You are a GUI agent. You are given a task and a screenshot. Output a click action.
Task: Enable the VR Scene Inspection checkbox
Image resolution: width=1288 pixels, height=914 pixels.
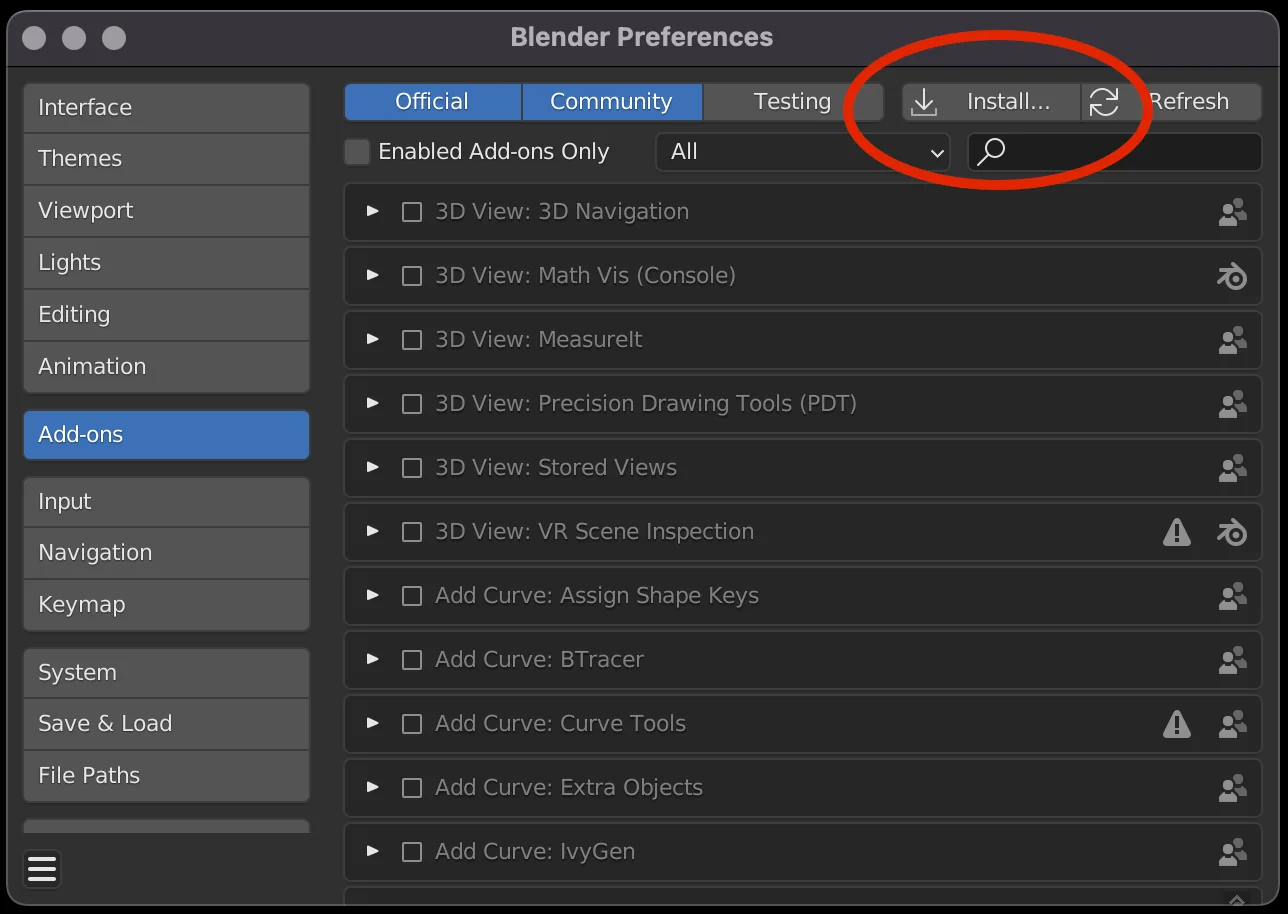412,532
